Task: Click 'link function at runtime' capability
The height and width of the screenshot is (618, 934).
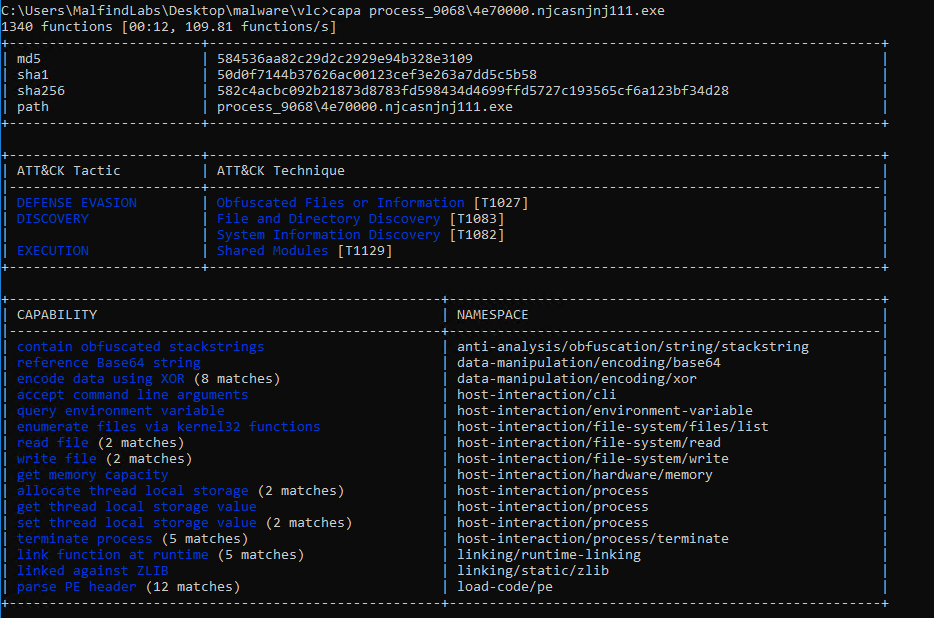Action: [x=112, y=555]
